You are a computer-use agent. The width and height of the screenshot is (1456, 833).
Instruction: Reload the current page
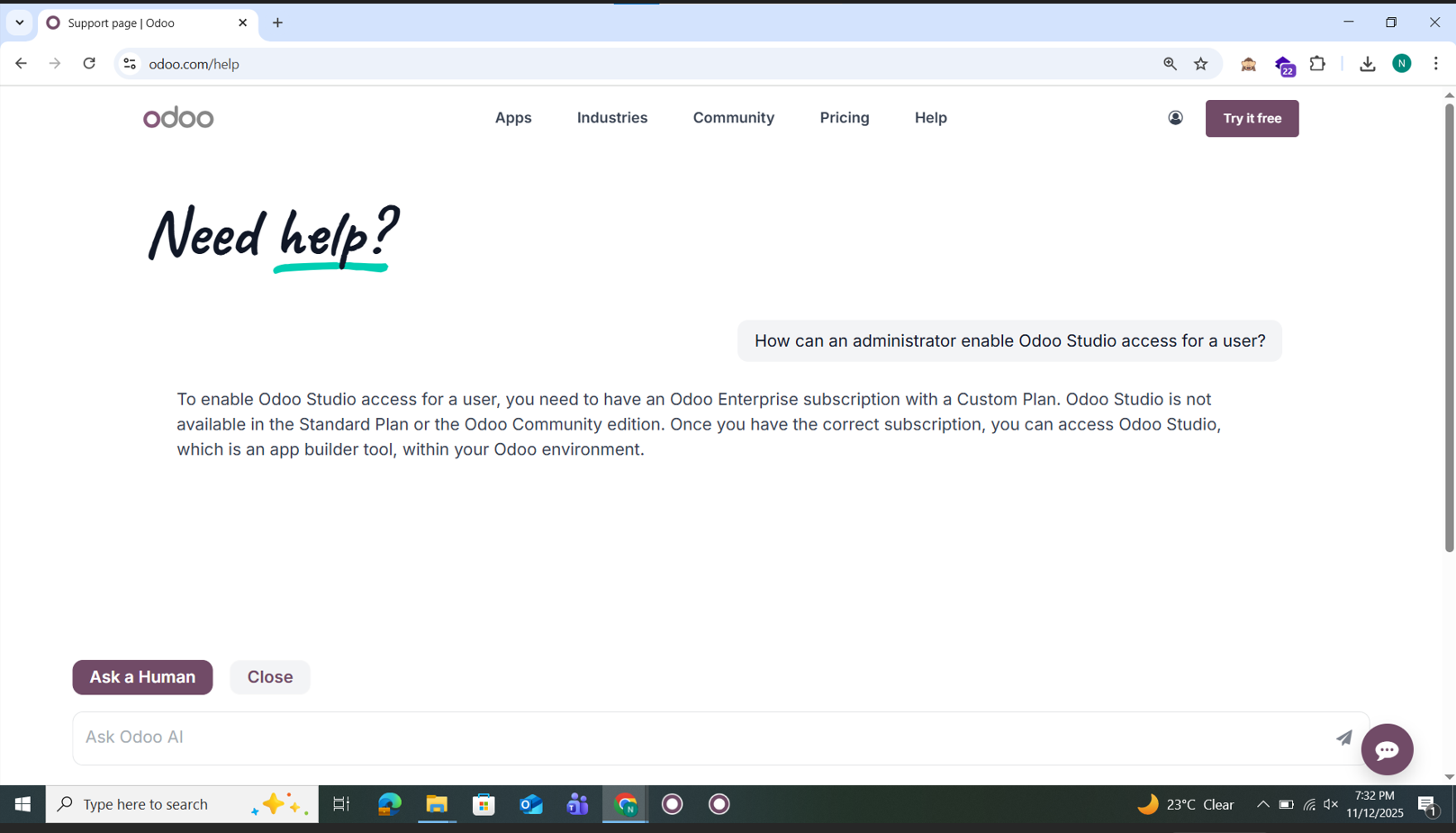coord(89,64)
